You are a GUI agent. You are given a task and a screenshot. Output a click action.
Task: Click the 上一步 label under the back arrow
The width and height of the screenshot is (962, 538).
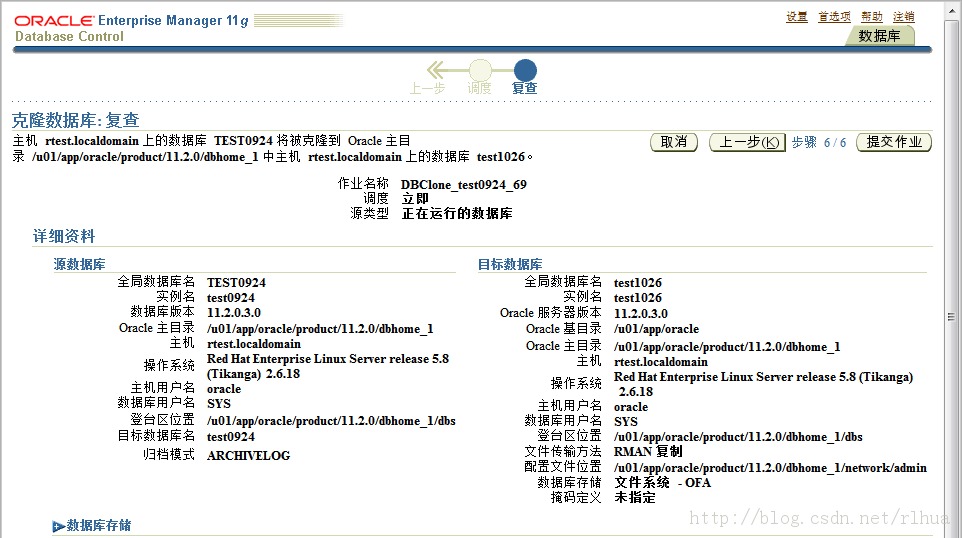pos(427,88)
